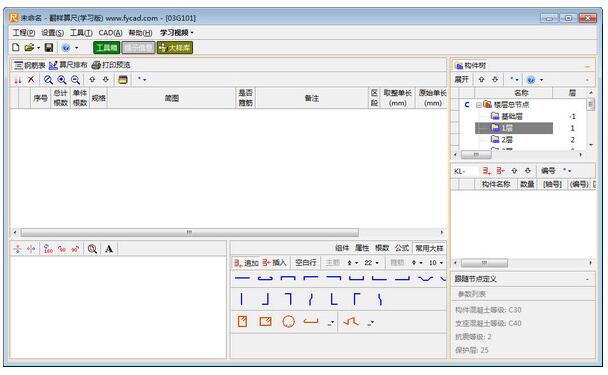The image size is (608, 375).
Task: Select the bent-down crank bar shape
Action: (425, 278)
